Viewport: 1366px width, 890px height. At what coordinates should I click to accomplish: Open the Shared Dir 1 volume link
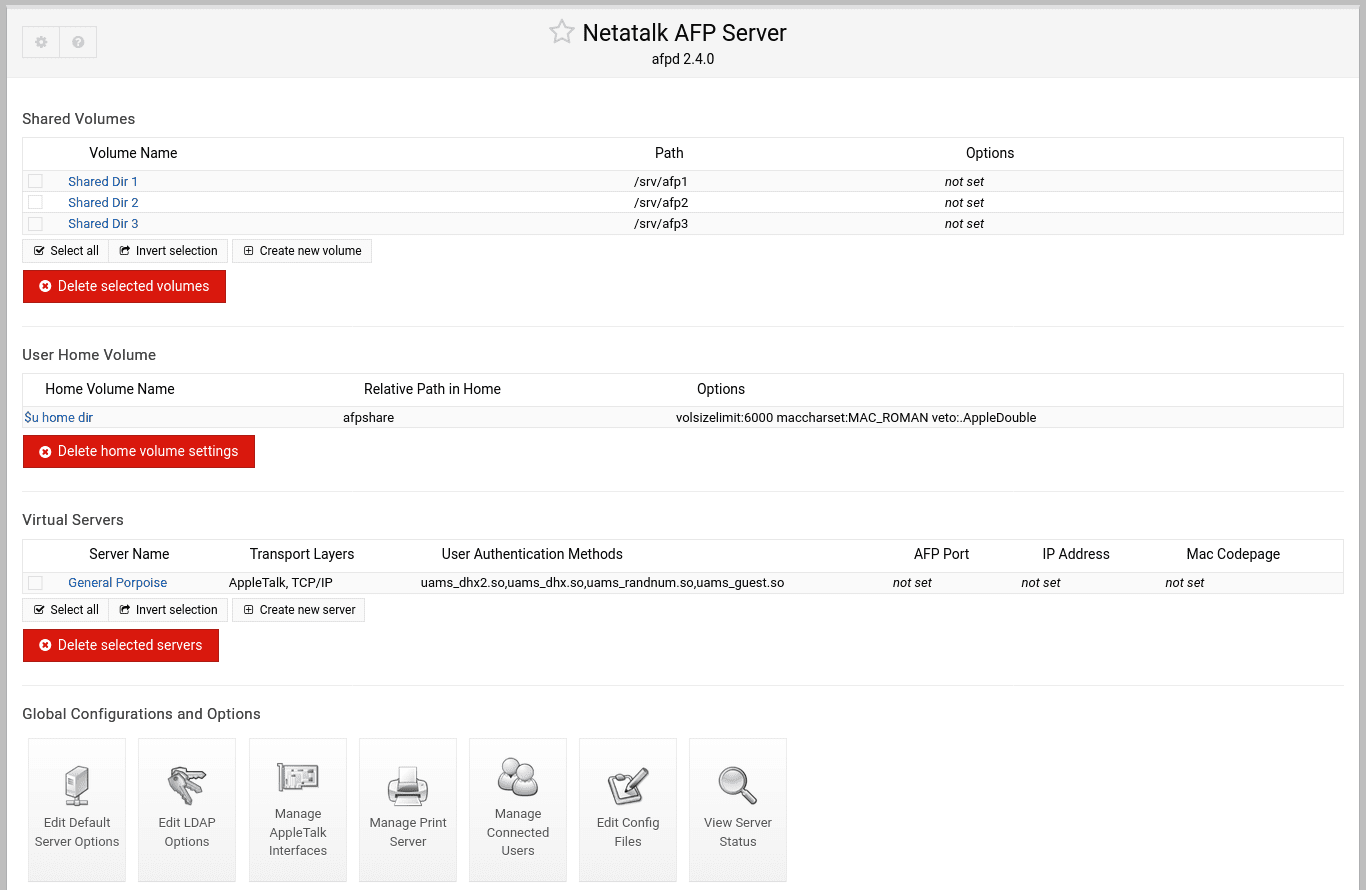click(103, 181)
